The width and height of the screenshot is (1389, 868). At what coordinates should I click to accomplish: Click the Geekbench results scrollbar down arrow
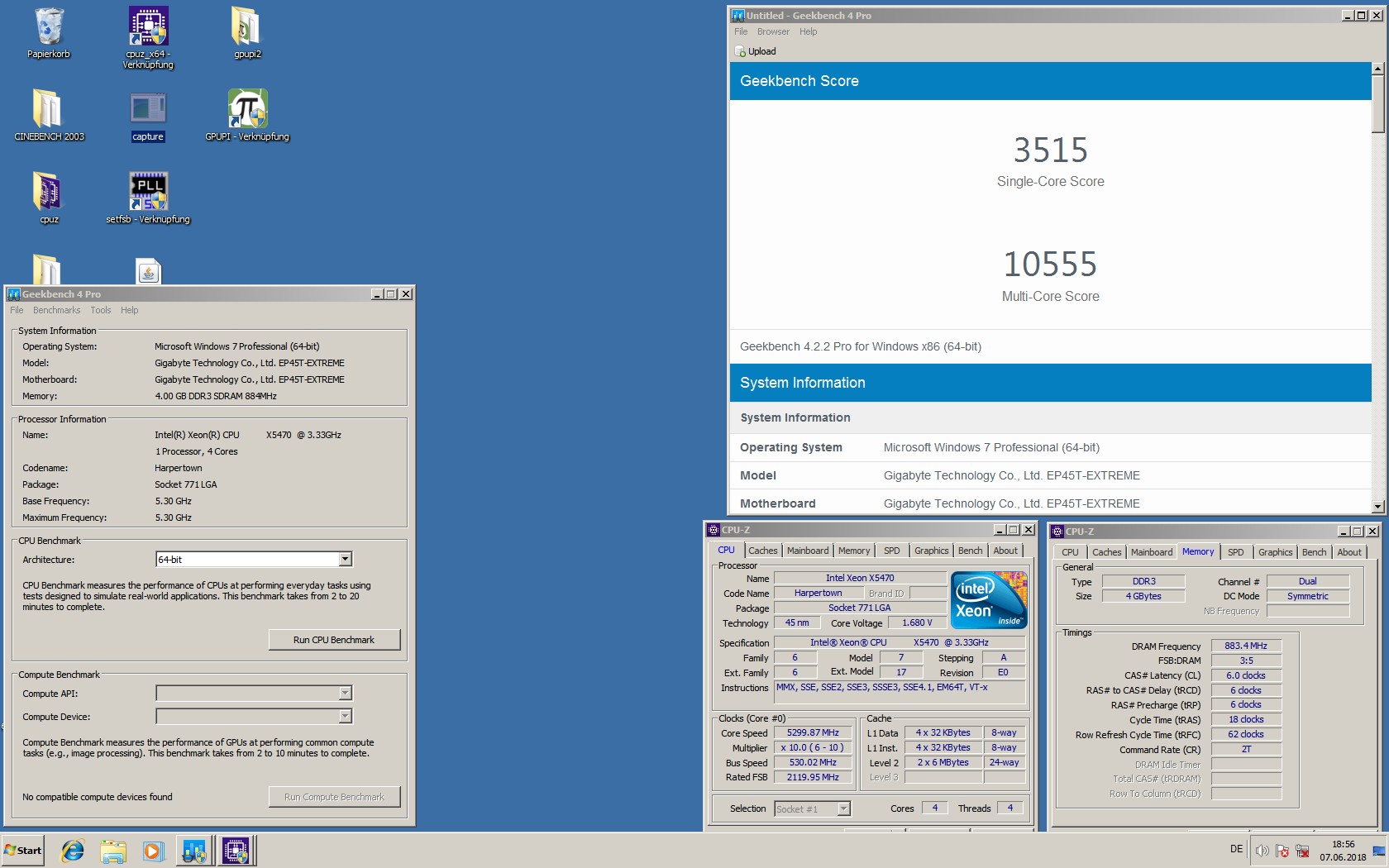pyautogui.click(x=1377, y=507)
